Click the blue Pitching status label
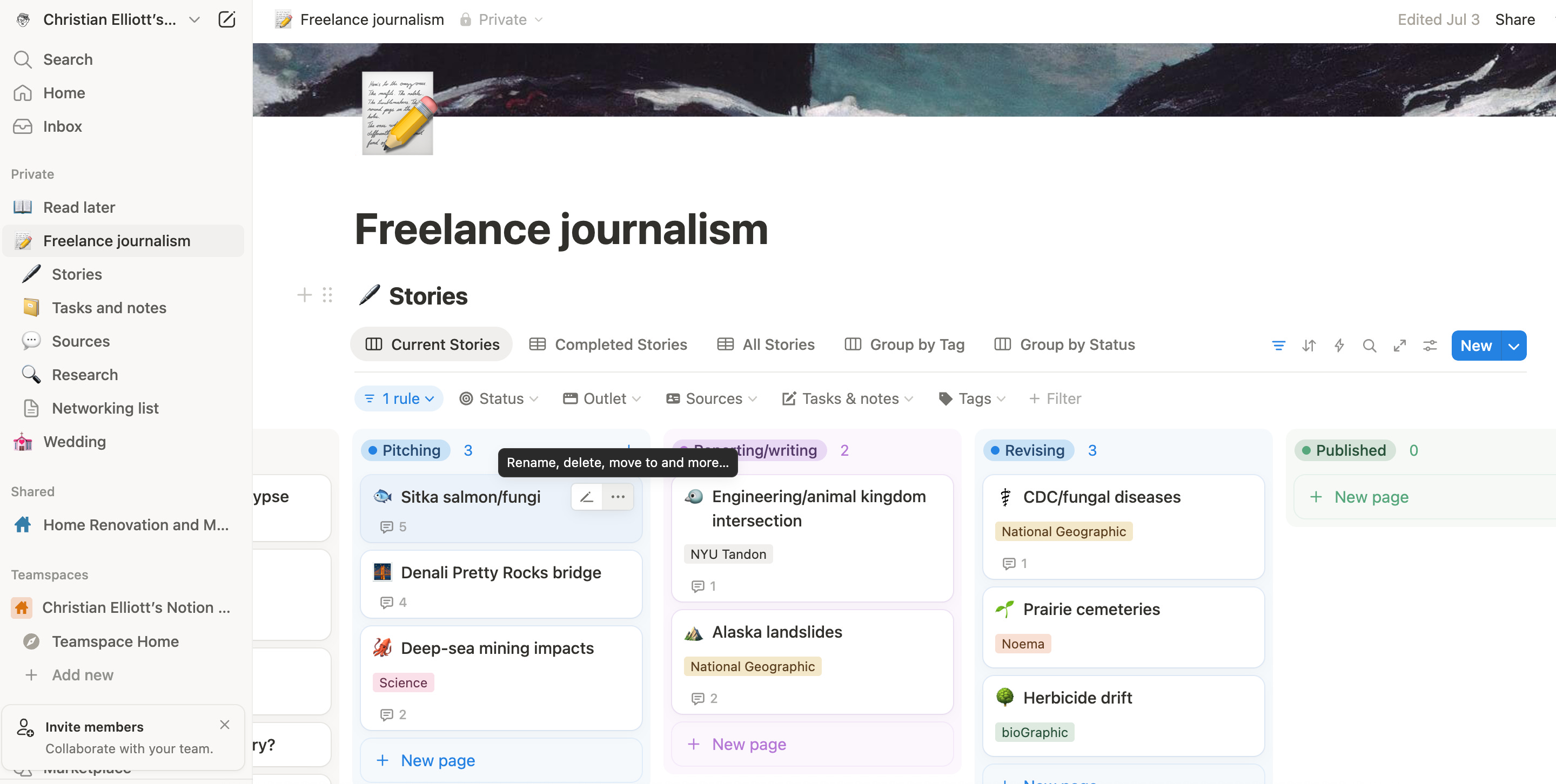The image size is (1556, 784). tap(405, 450)
